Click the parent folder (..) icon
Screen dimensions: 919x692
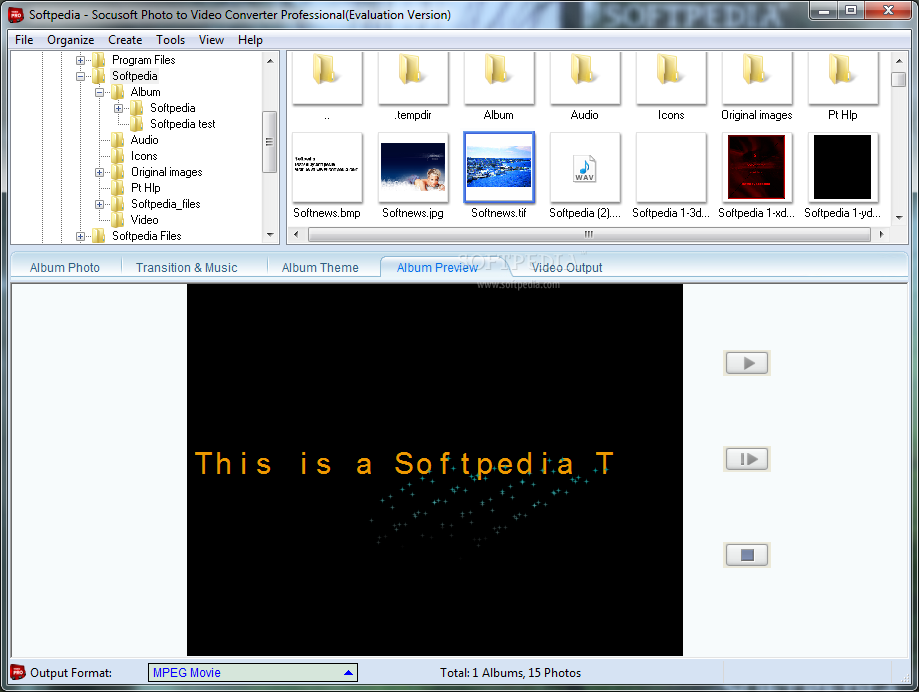[x=327, y=79]
